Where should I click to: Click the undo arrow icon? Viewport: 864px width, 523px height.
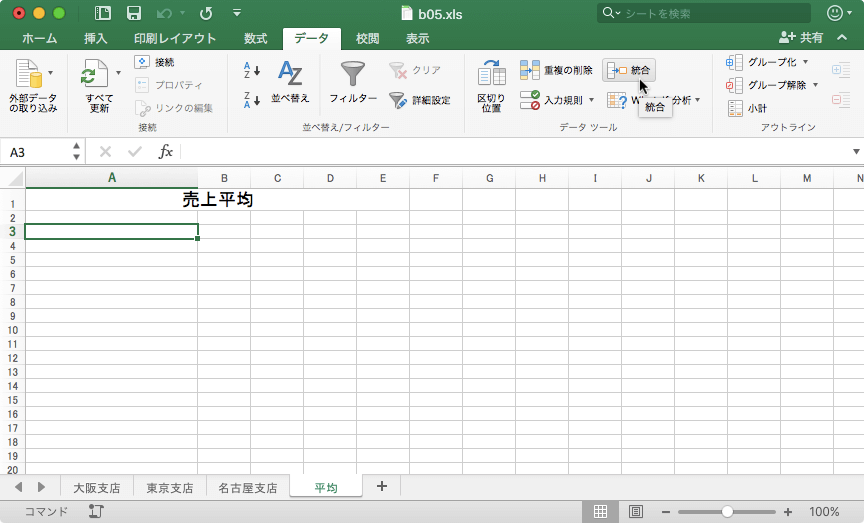pyautogui.click(x=165, y=13)
